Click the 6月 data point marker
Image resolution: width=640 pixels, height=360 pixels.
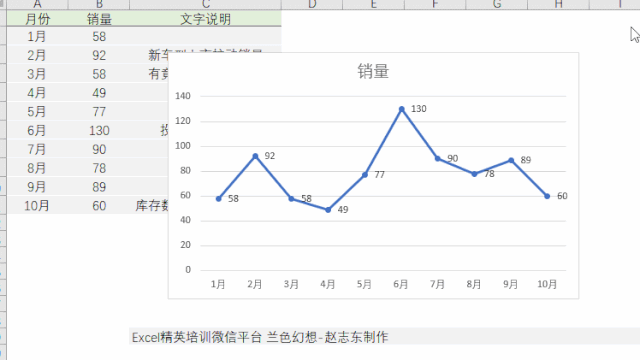tap(402, 109)
